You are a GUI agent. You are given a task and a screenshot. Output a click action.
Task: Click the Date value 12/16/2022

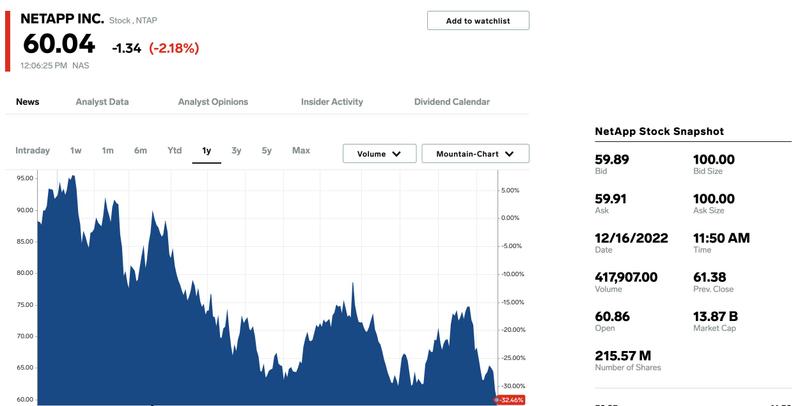[631, 238]
